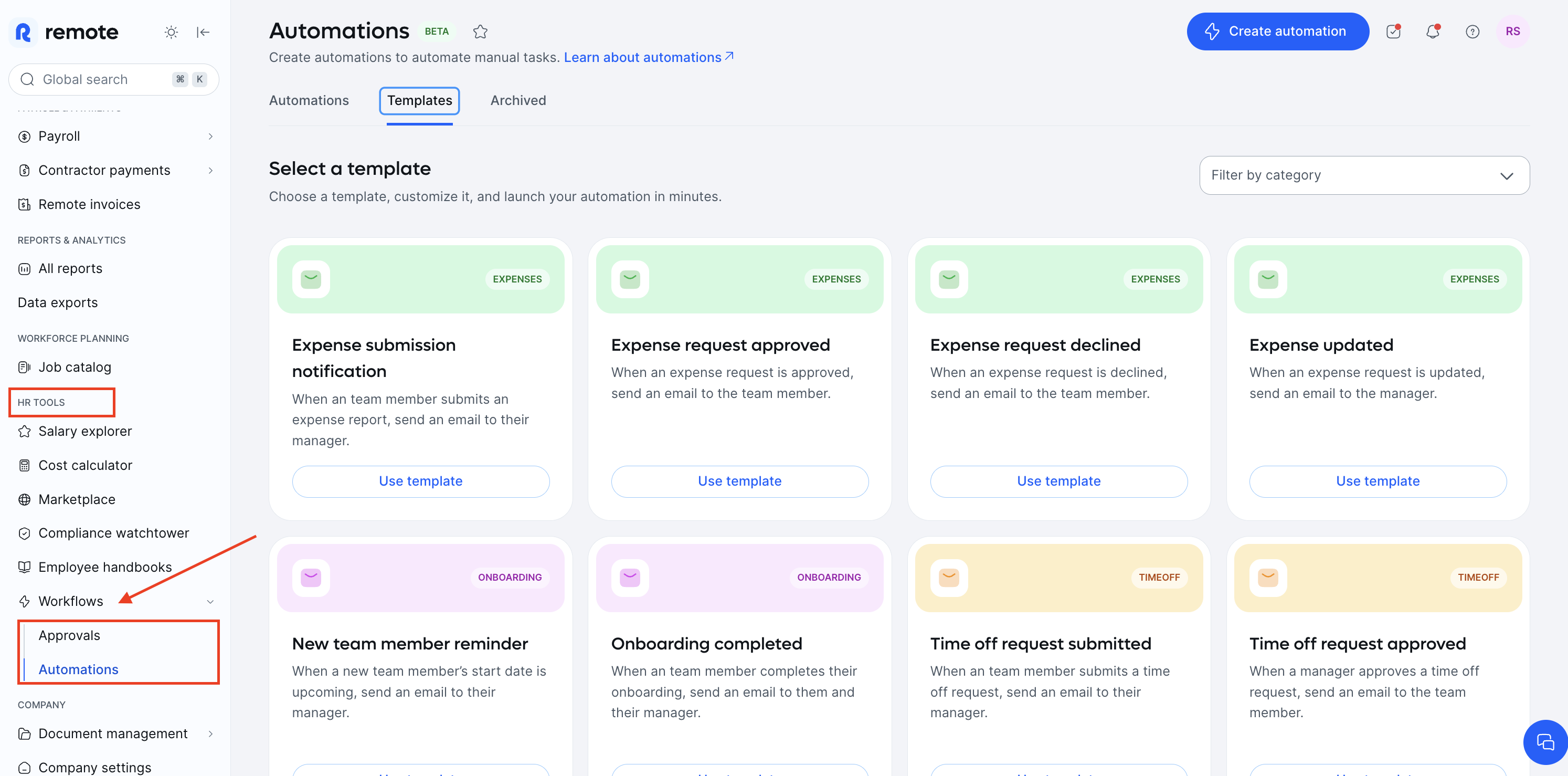Click the Create automation button
This screenshot has width=1568, height=776.
click(x=1278, y=32)
